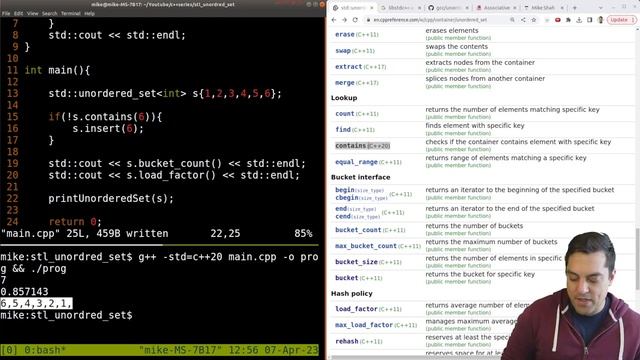Image resolution: width=640 pixels, height=360 pixels.
Task: Reload the cppreference page
Action: tap(355, 20)
